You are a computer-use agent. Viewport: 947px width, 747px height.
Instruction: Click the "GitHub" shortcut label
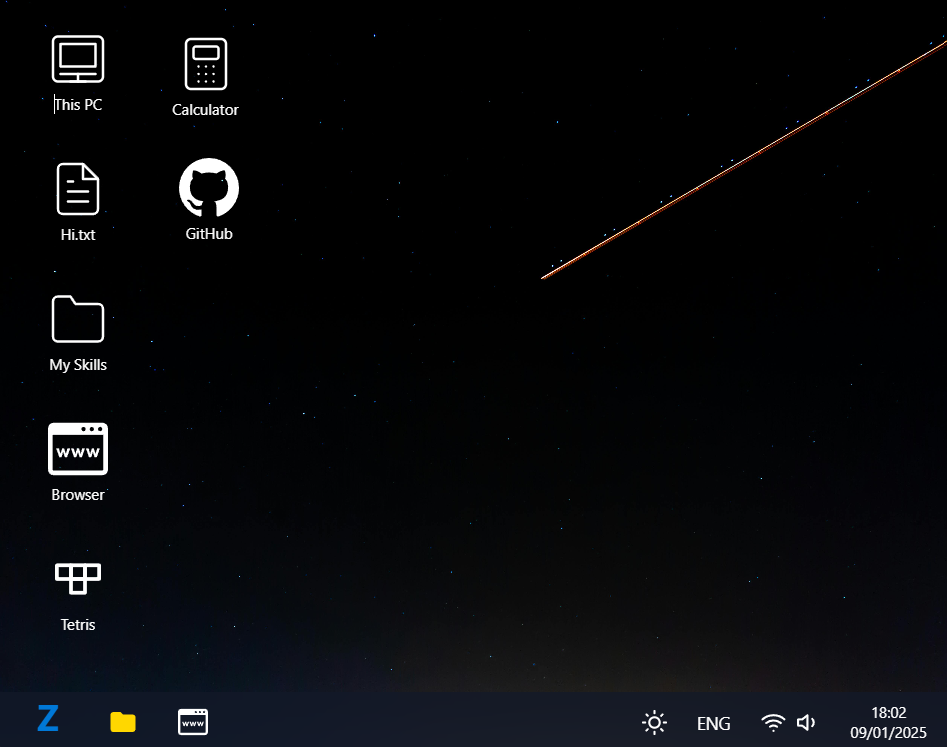[x=209, y=234]
